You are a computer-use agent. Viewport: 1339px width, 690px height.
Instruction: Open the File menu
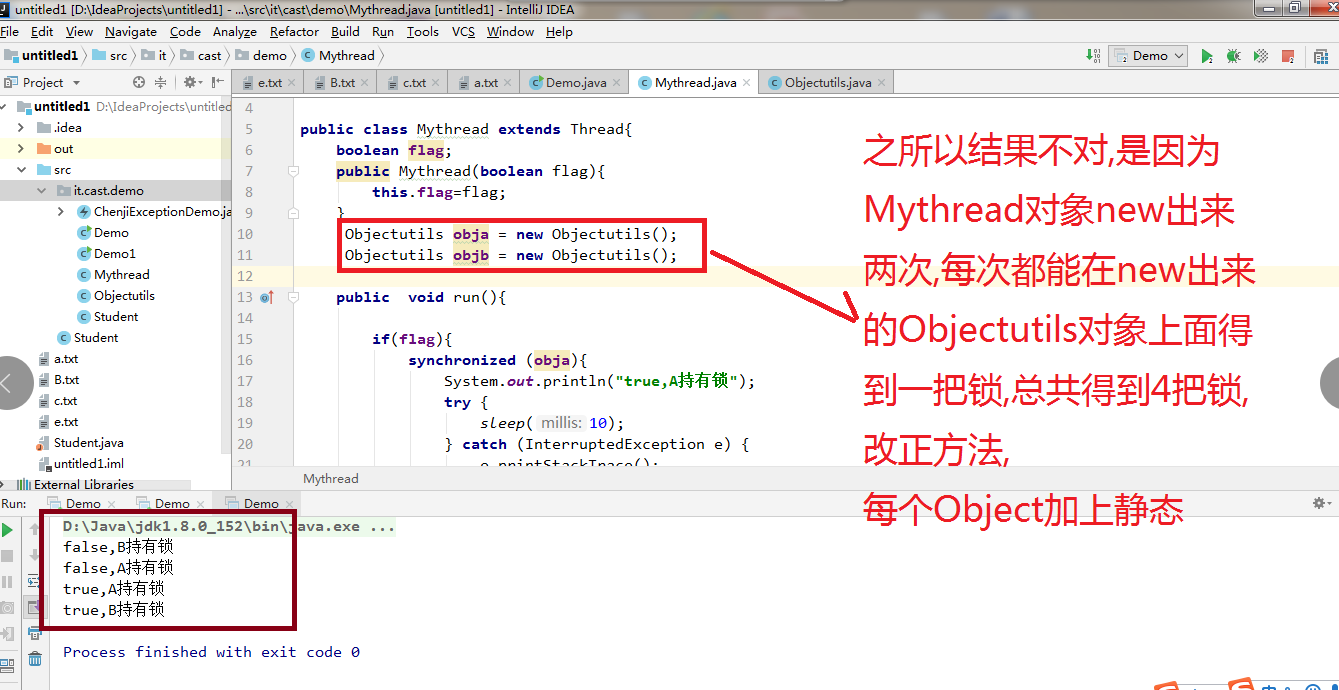9,32
